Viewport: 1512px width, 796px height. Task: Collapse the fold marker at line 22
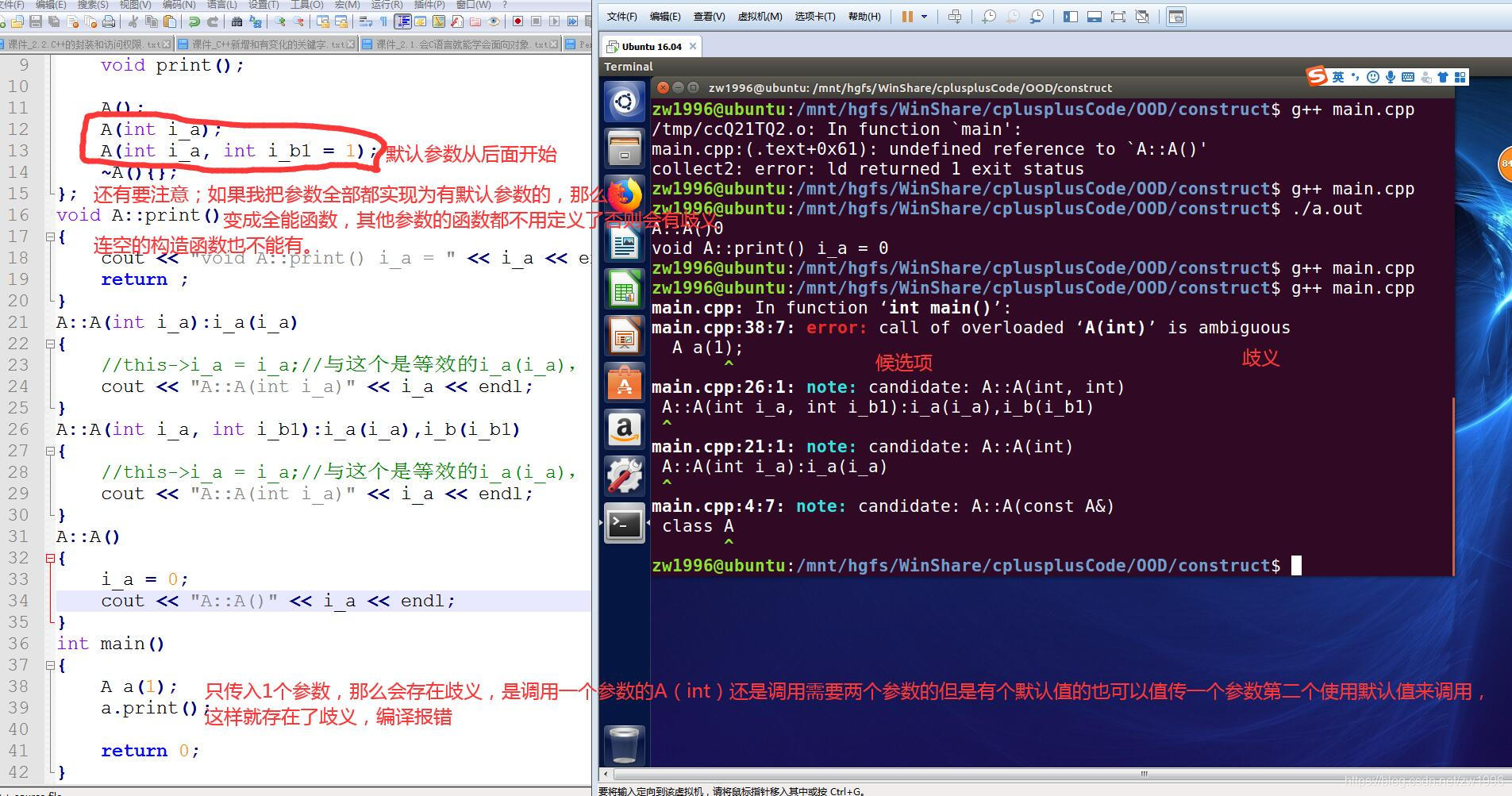(x=50, y=344)
